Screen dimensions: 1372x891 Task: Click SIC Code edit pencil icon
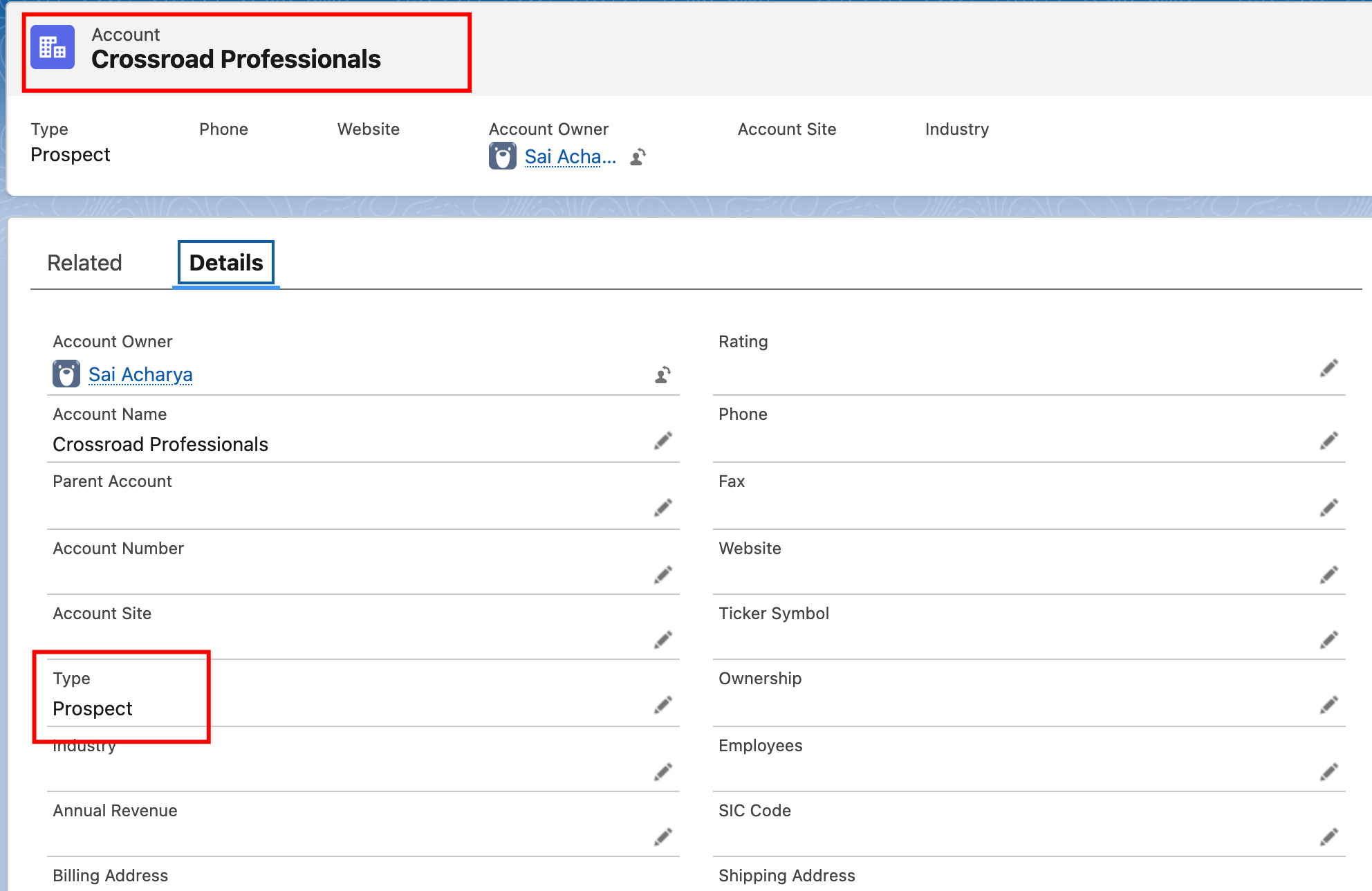[1328, 837]
